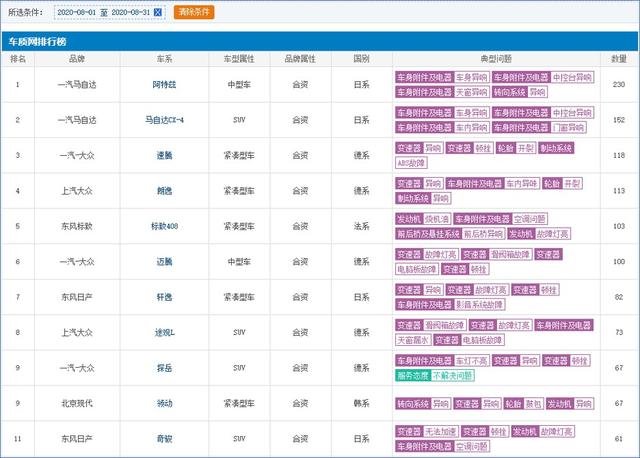Image resolution: width=640 pixels, height=458 pixels.
Task: Click the 发动机 烧机油 tag
Action: 423,219
